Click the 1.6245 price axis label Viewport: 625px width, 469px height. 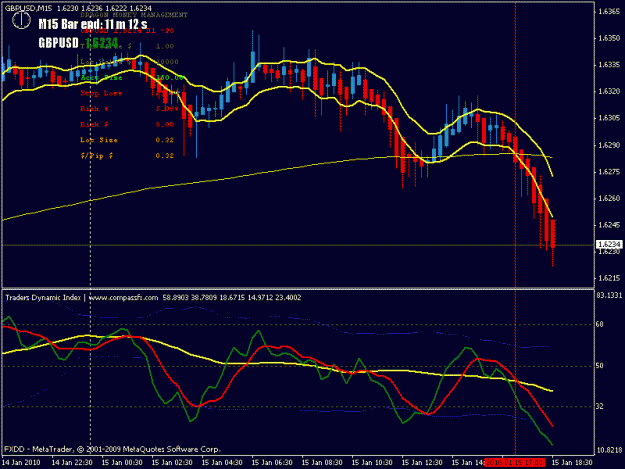click(609, 225)
